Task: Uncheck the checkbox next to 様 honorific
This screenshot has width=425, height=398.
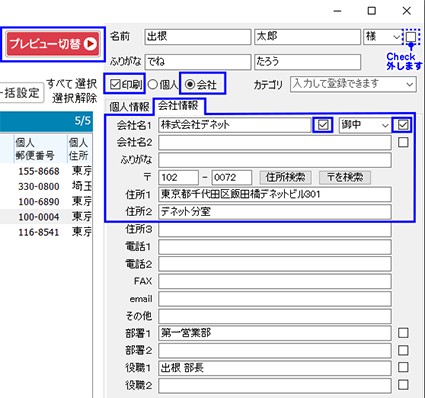Action: coord(411,36)
